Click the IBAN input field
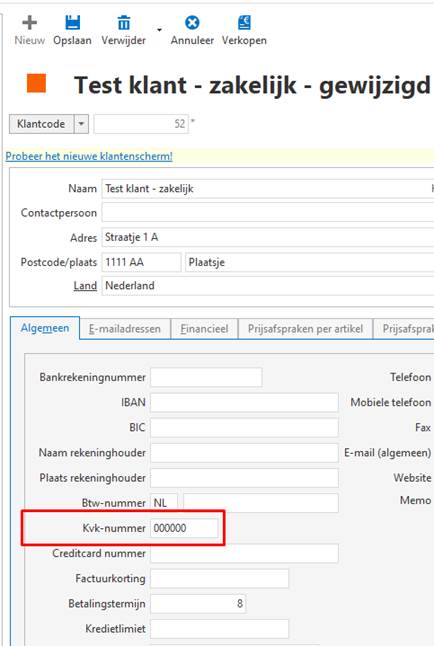Screen dimensions: 434x646 click(x=244, y=402)
